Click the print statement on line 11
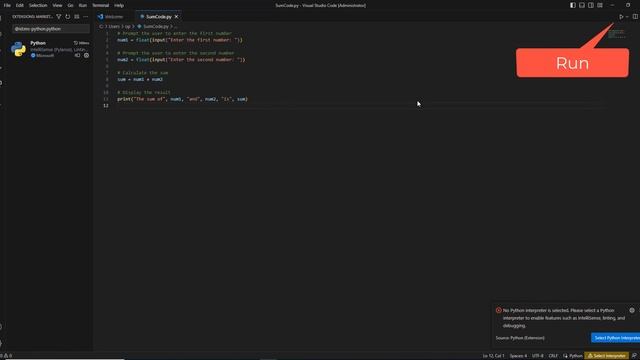 tap(182, 99)
